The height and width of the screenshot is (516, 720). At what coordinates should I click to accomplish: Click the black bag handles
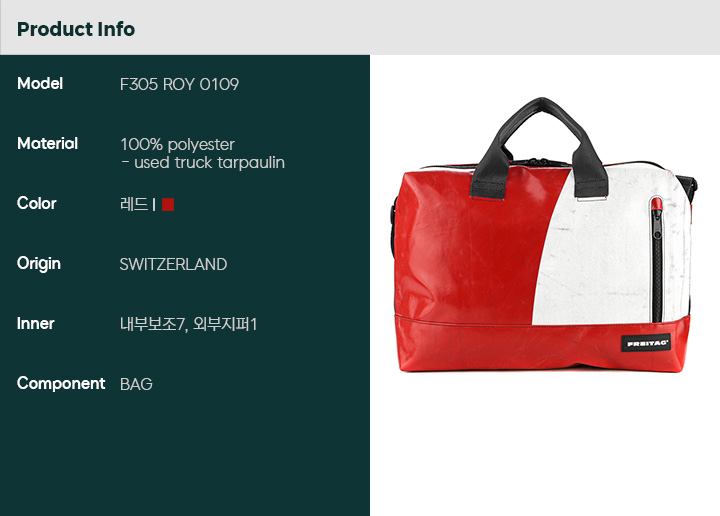pos(537,147)
